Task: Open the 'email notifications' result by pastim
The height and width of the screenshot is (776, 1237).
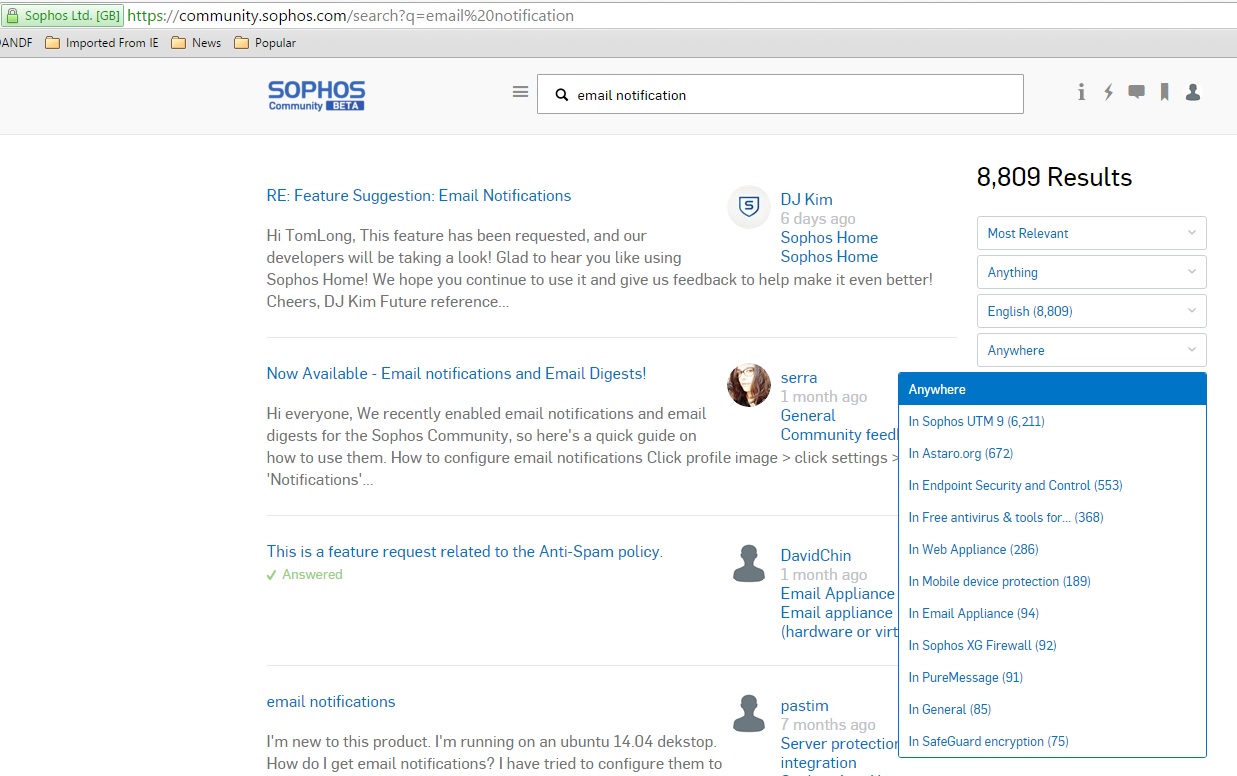Action: click(x=331, y=702)
